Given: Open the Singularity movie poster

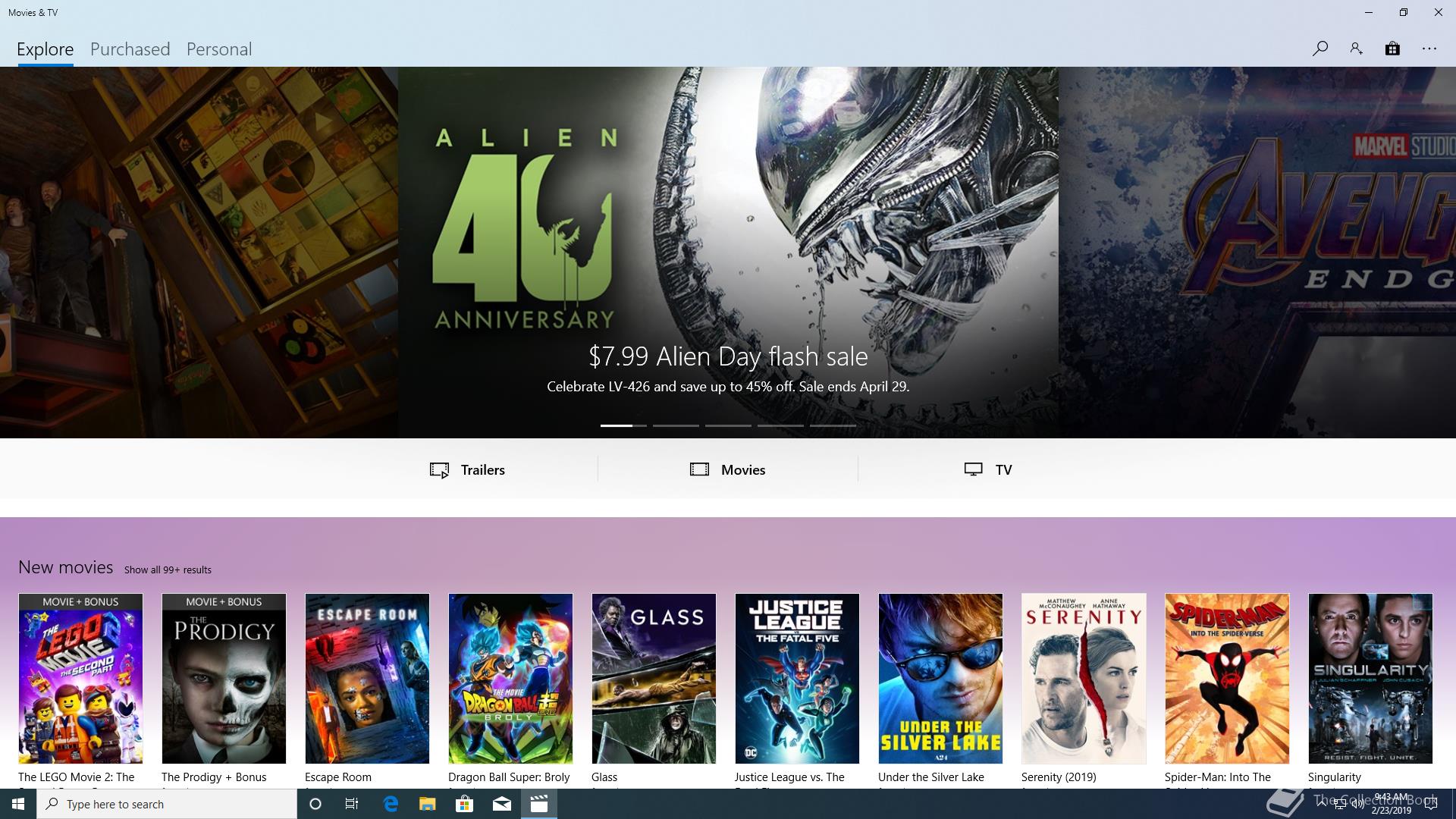Looking at the screenshot, I should (1370, 679).
